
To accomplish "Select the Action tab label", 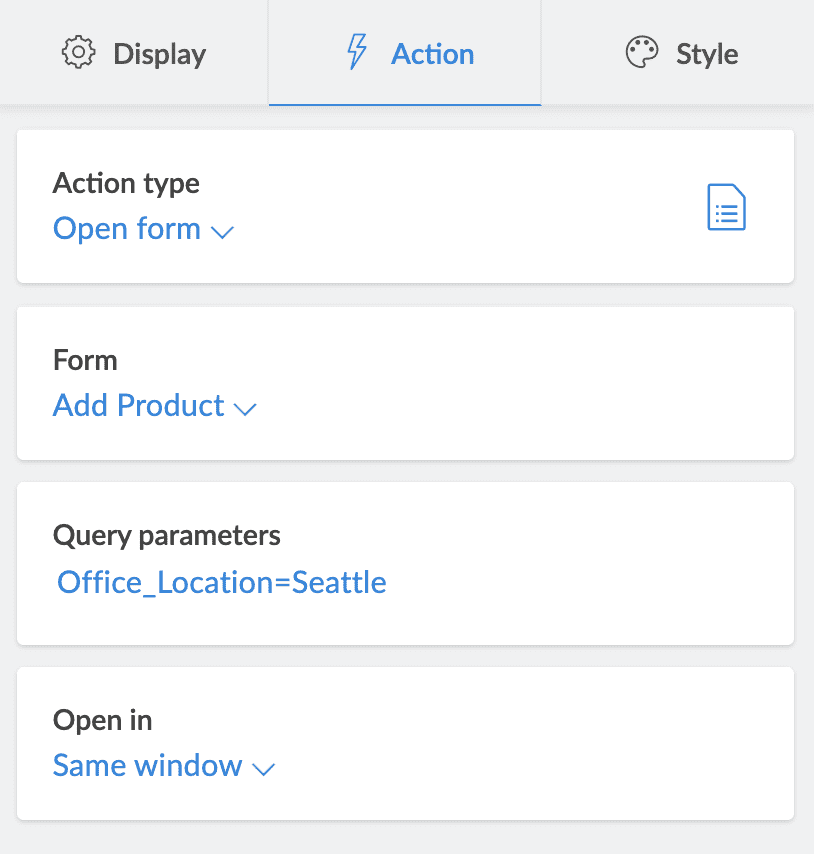I will [x=432, y=53].
